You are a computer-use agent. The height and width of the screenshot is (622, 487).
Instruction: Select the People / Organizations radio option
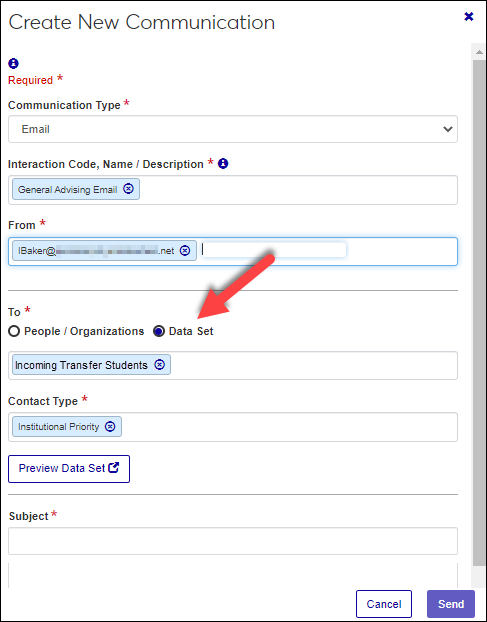click(x=14, y=331)
